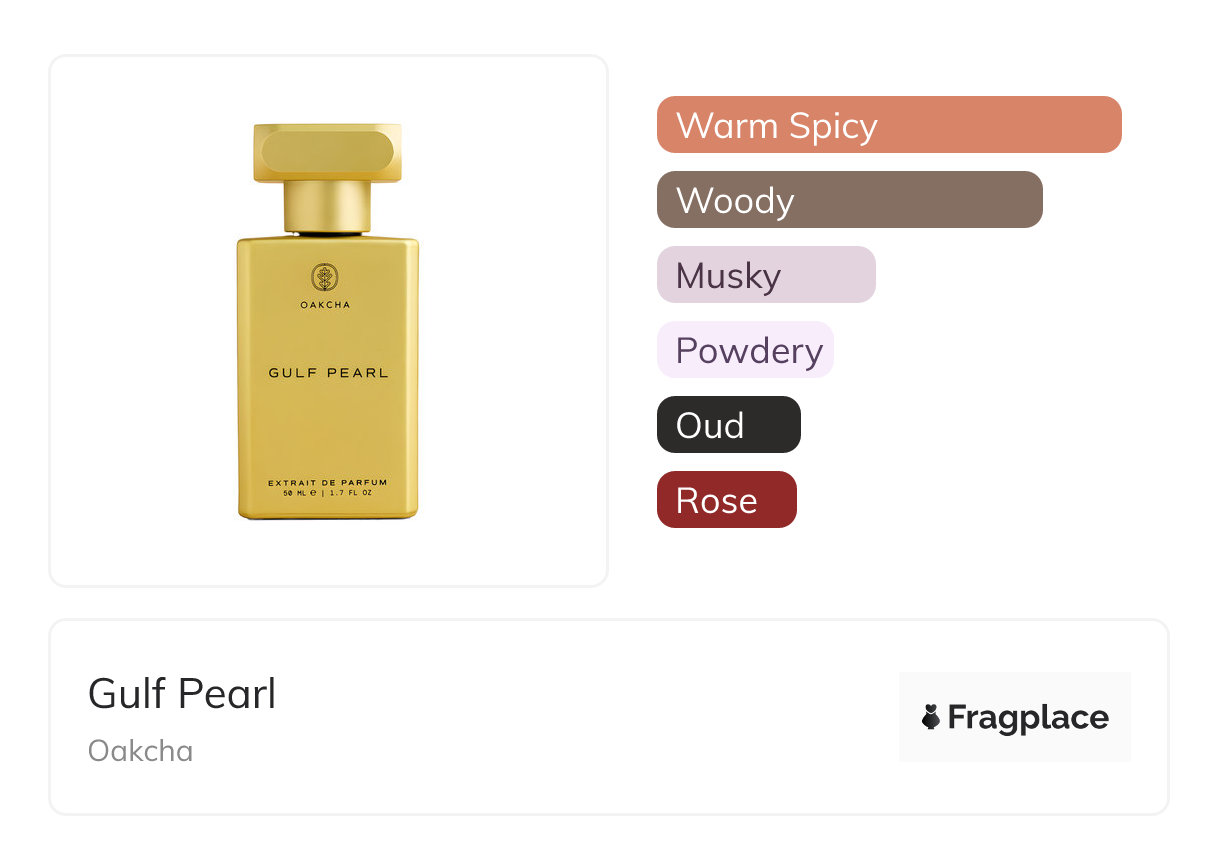
Task: Select the Warm Spicy accord bar
Action: tap(888, 125)
